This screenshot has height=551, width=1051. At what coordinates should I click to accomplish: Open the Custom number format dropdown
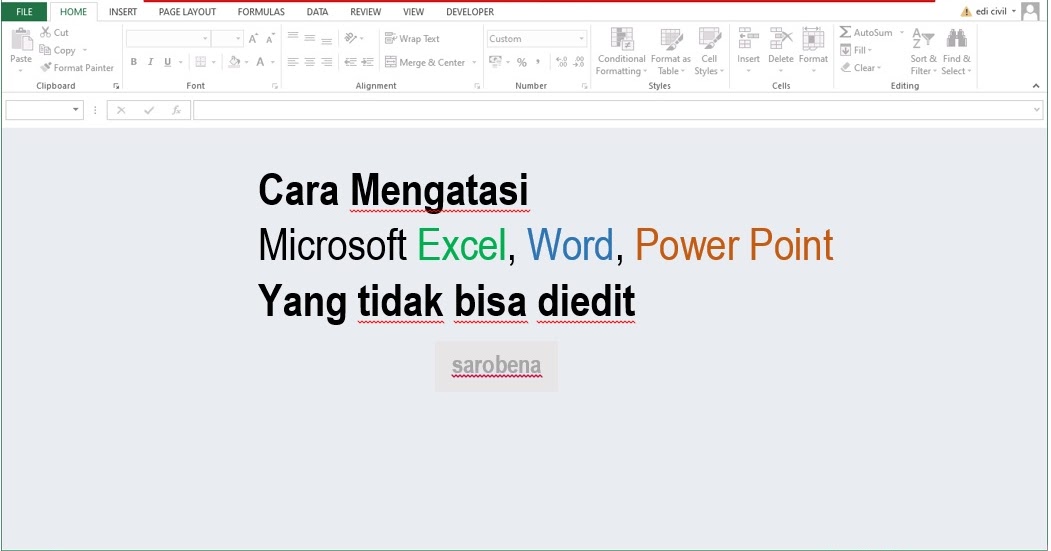pyautogui.click(x=538, y=39)
